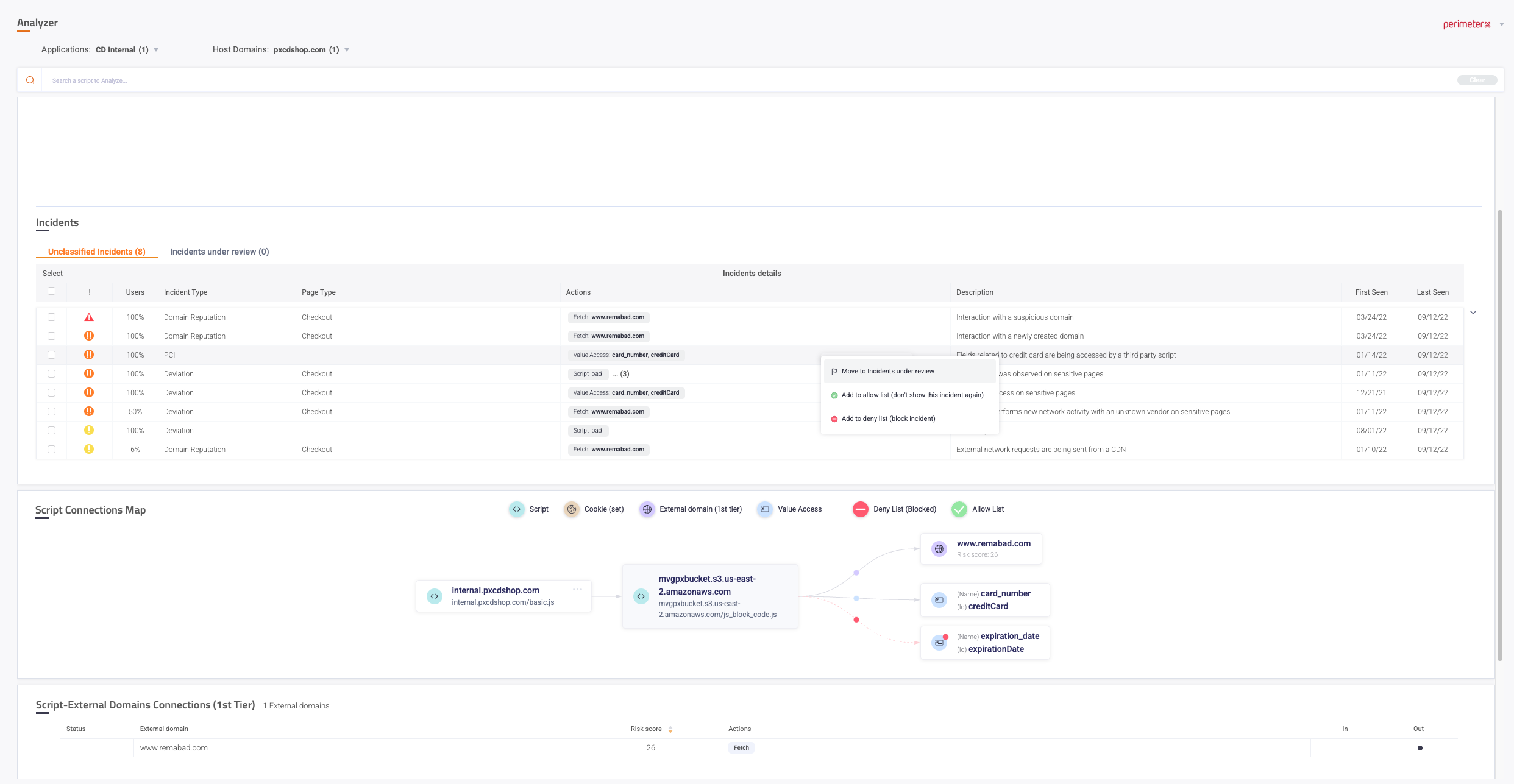This screenshot has height=784, width=1514.
Task: Choose Add to deny list menu option
Action: [x=888, y=418]
